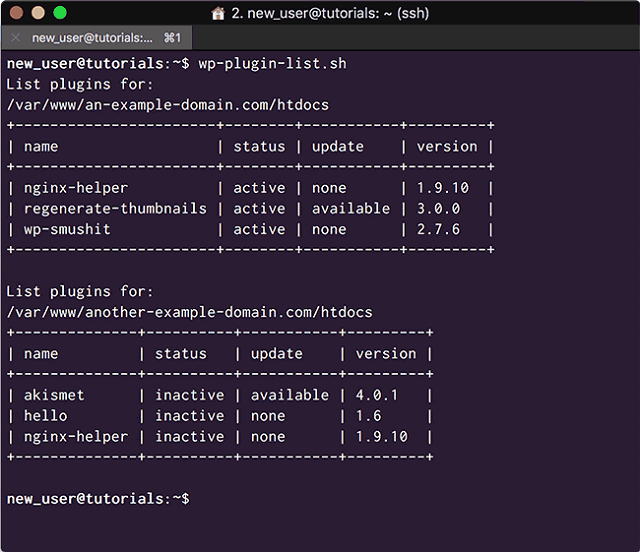Click 'none' update in hello row
The width and height of the screenshot is (640, 552).
pyautogui.click(x=268, y=416)
